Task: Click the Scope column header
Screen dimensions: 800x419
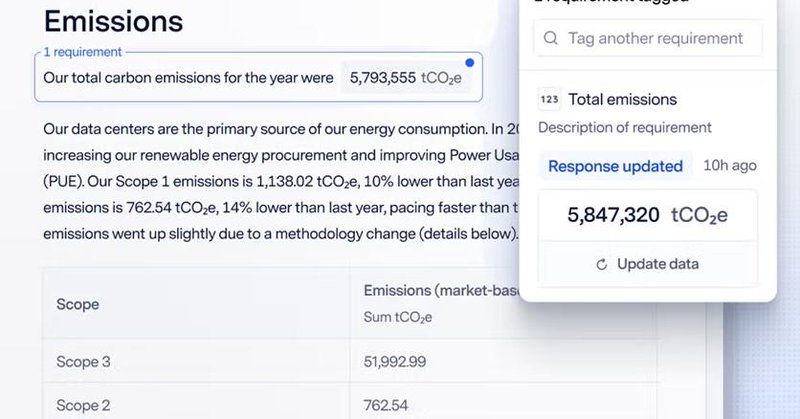Action: (78, 304)
